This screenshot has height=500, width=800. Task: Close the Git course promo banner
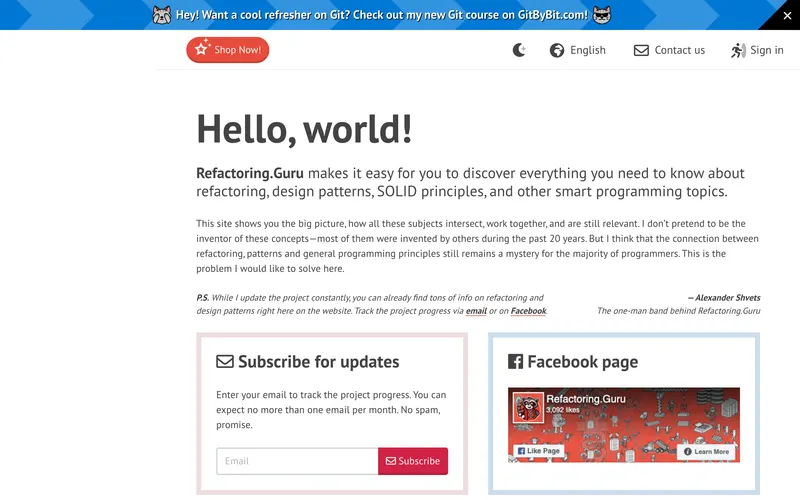pyautogui.click(x=787, y=15)
